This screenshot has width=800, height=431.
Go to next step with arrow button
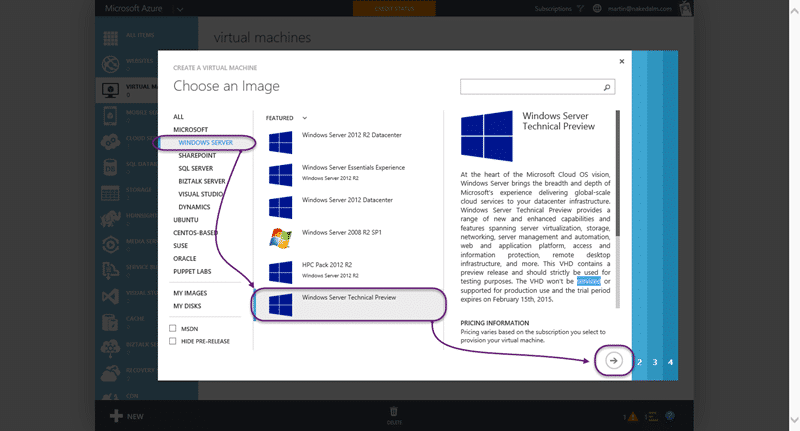point(614,361)
